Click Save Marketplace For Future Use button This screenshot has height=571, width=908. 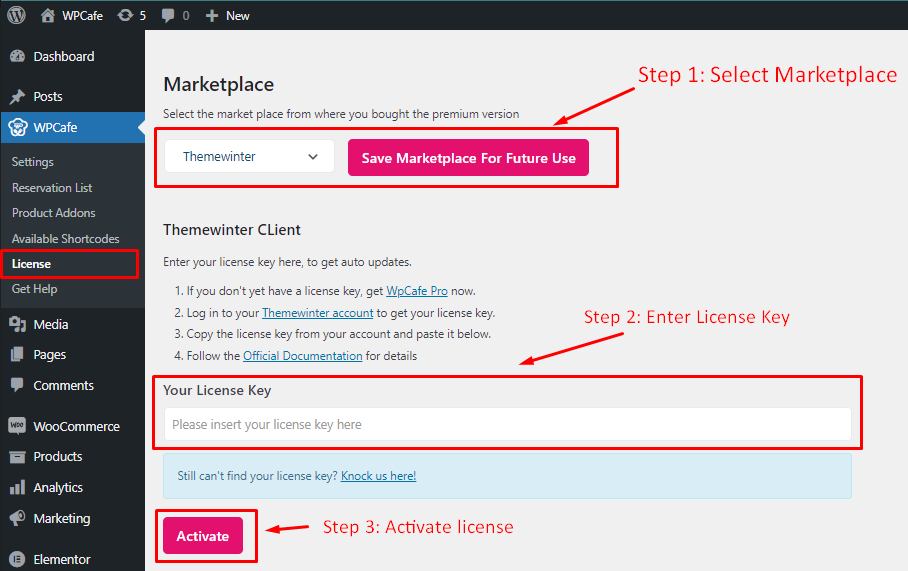click(468, 158)
